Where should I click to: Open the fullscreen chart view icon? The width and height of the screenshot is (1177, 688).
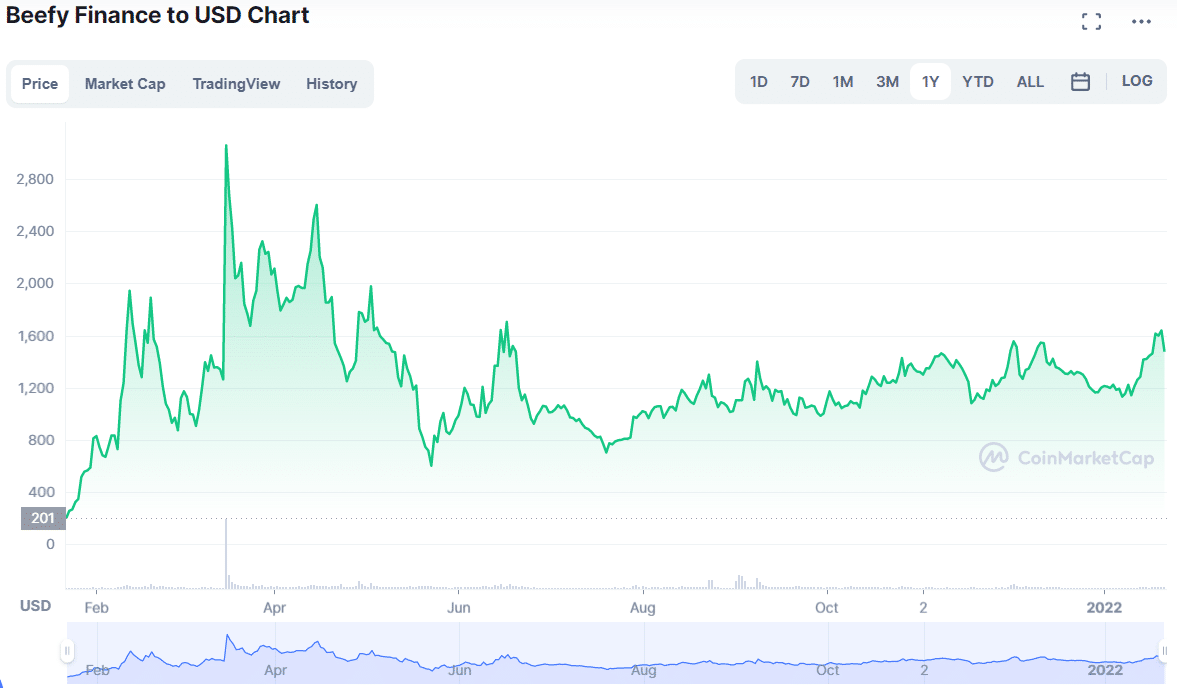pyautogui.click(x=1091, y=22)
